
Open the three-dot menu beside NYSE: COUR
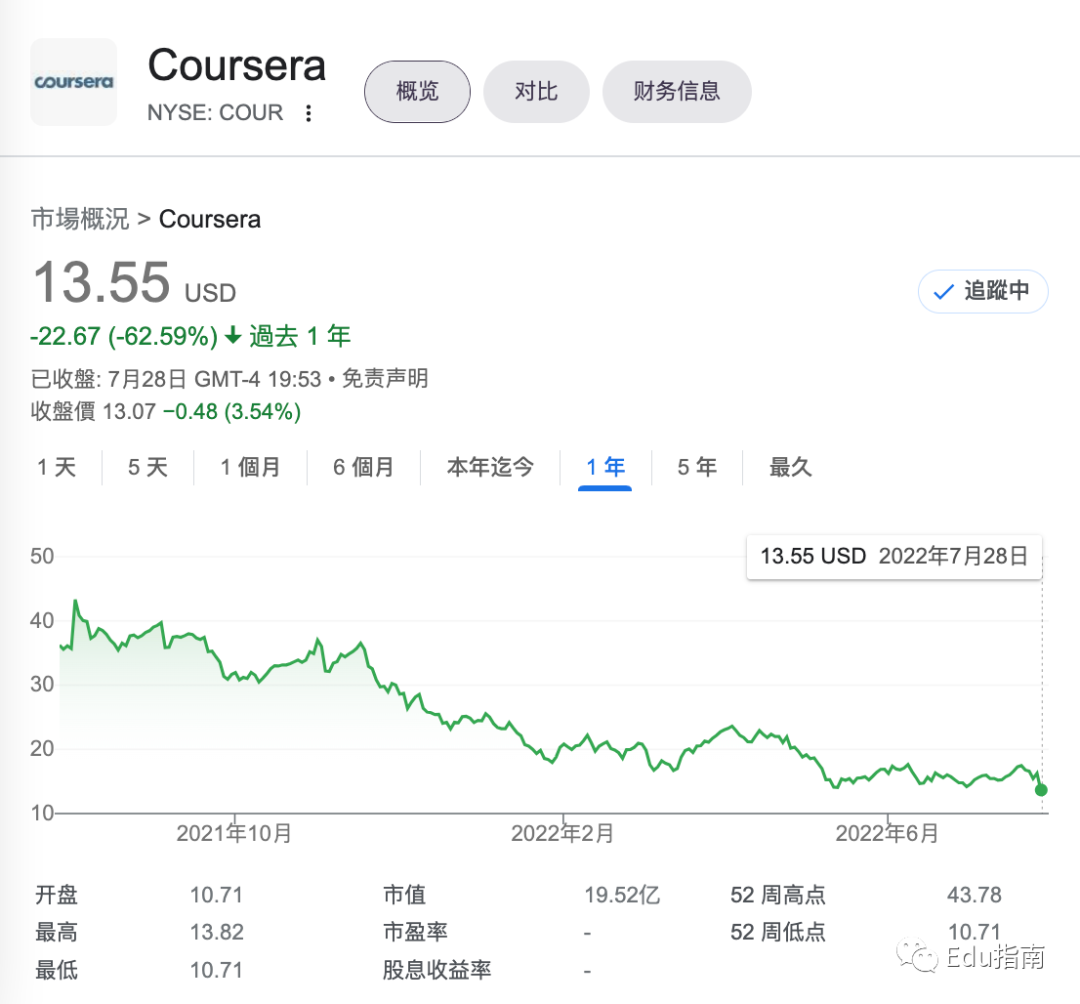[309, 113]
